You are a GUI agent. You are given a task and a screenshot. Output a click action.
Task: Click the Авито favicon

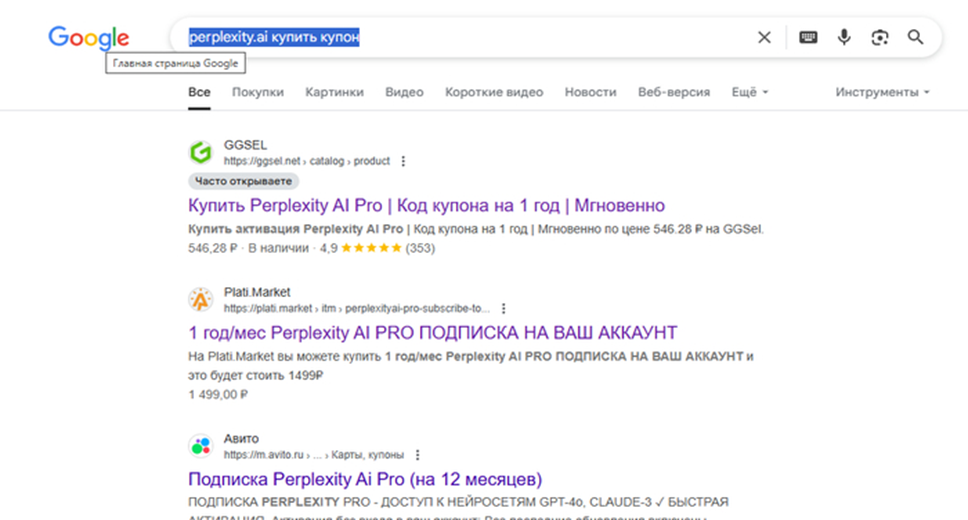click(x=201, y=446)
